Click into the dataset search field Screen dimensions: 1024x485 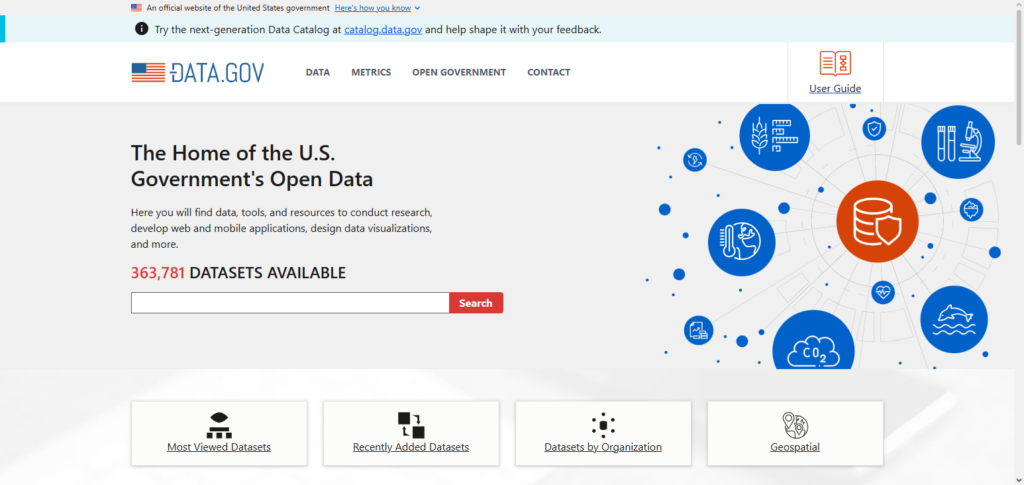[x=291, y=303]
